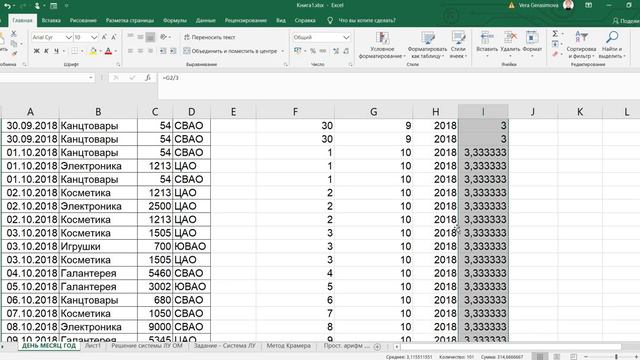640x360 pixels.
Task: Click the borders icon
Action: 75,51
